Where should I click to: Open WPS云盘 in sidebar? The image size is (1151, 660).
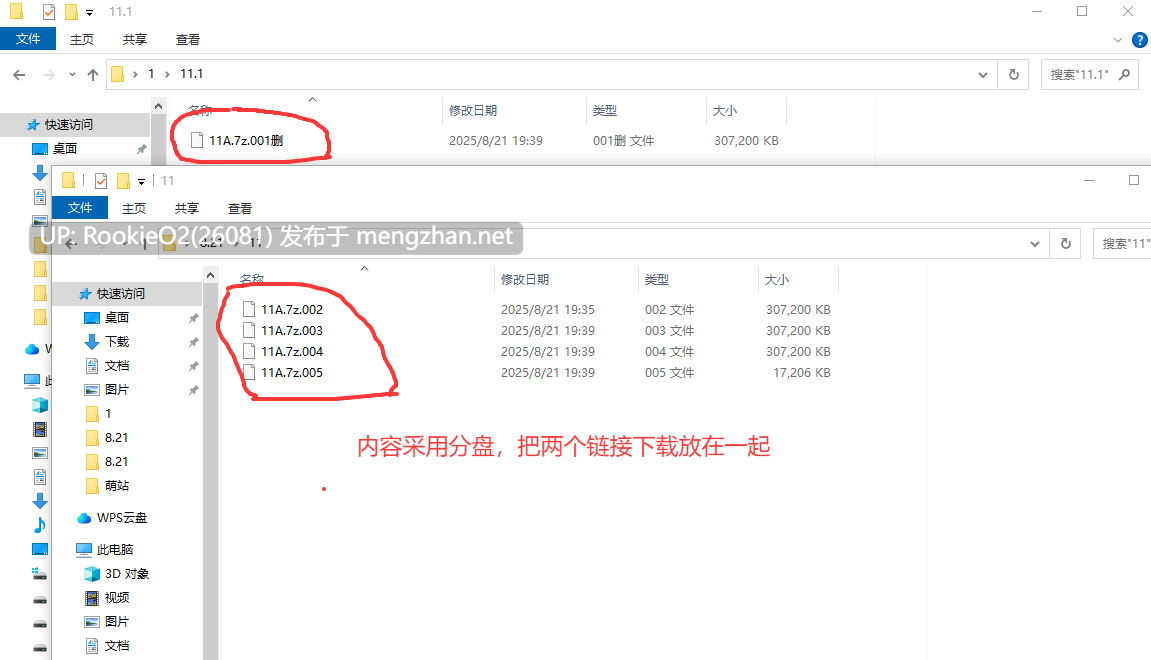coord(122,518)
